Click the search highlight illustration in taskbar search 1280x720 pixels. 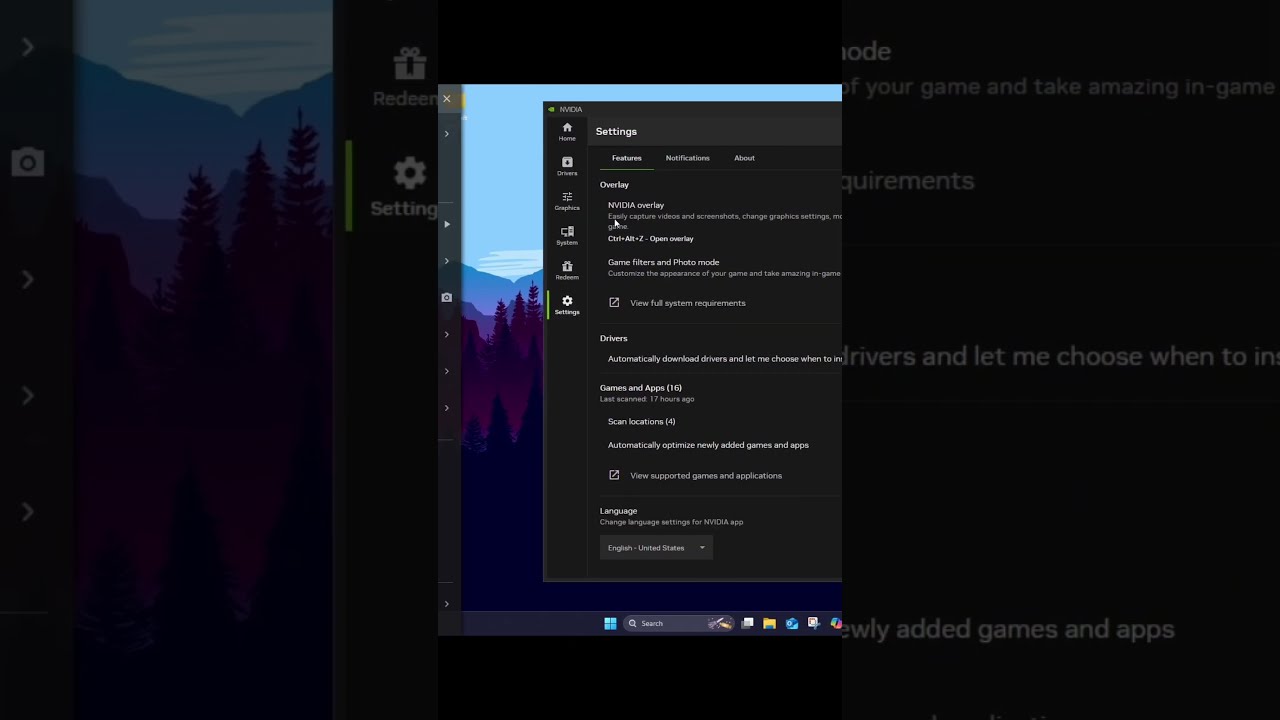tap(719, 623)
